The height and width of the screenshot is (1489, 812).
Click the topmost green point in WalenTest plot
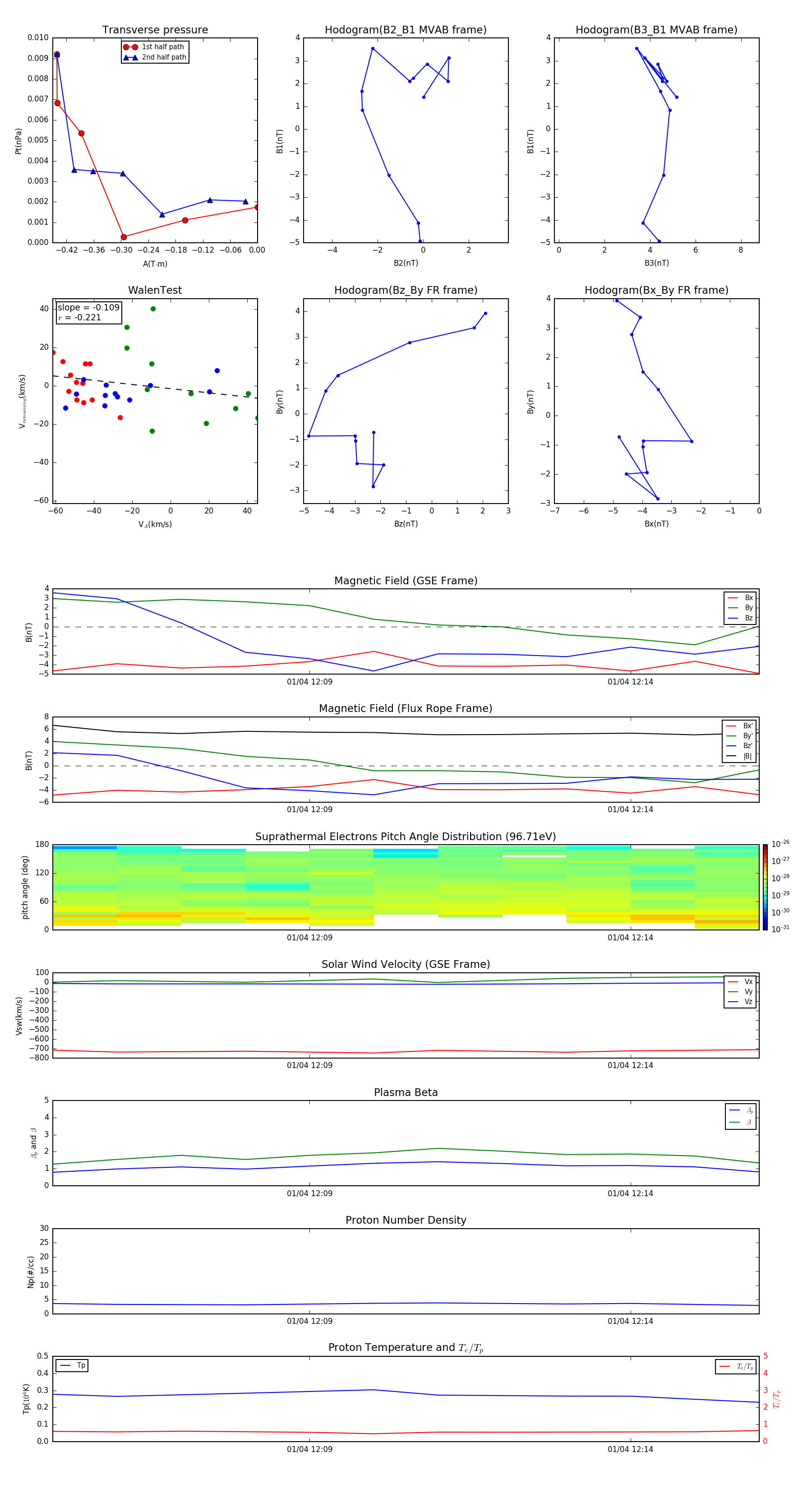pos(153,309)
